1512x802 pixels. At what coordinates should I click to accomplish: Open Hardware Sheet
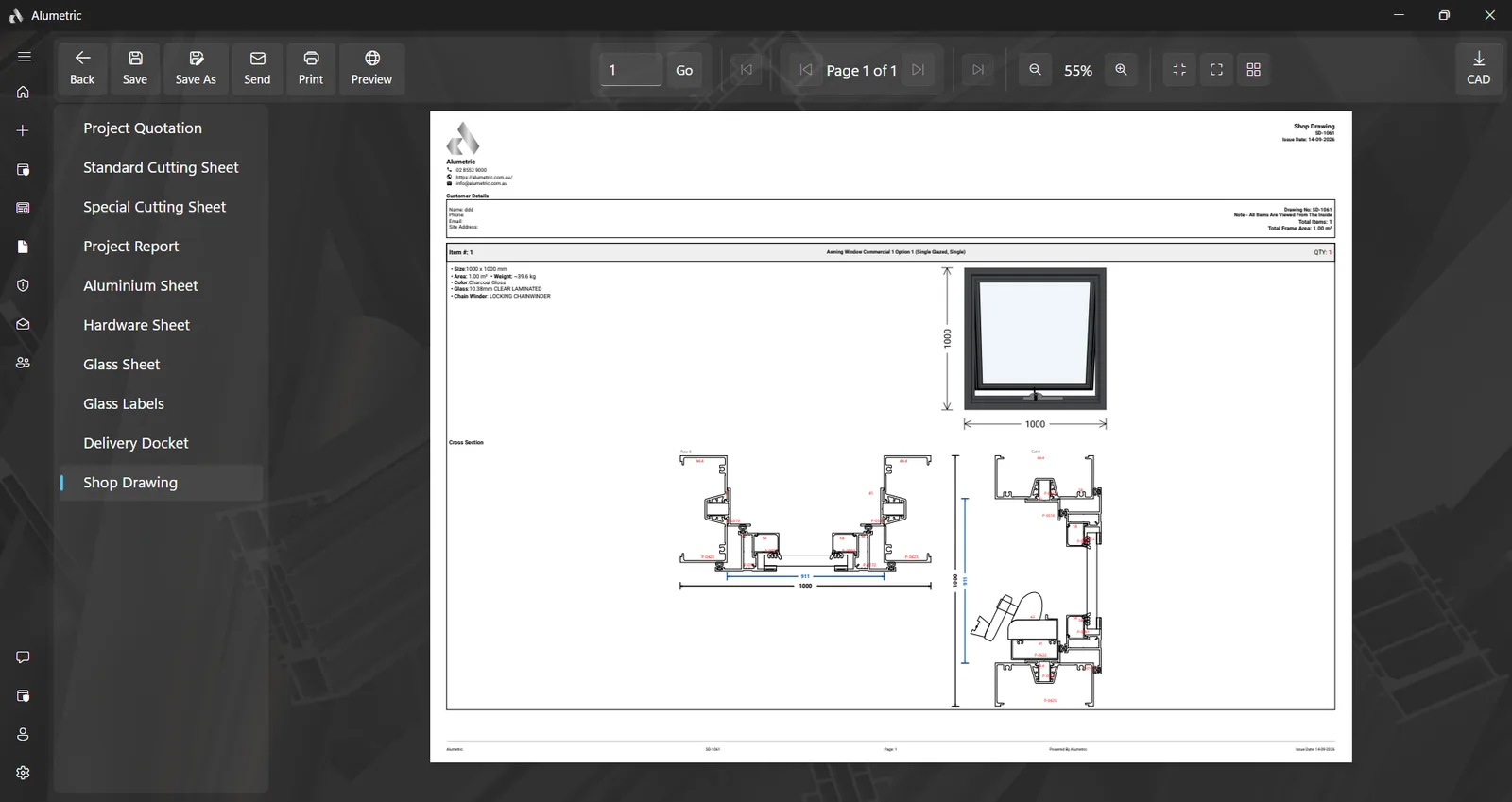pos(162,325)
